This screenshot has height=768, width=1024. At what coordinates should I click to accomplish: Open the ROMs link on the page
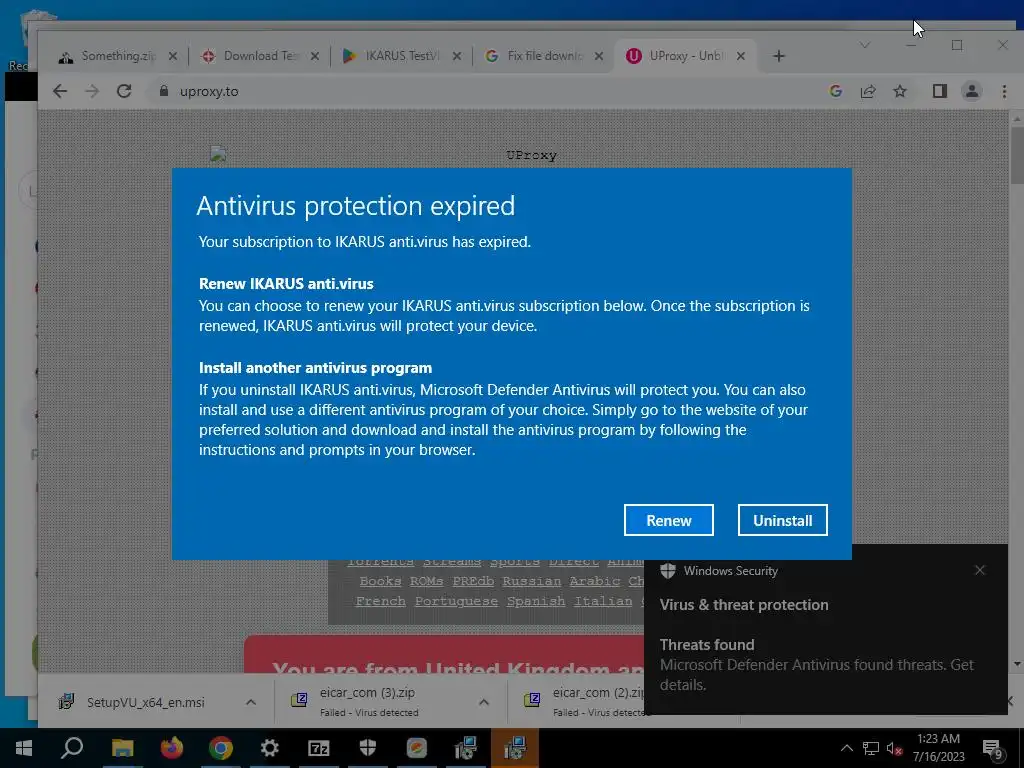tap(426, 581)
